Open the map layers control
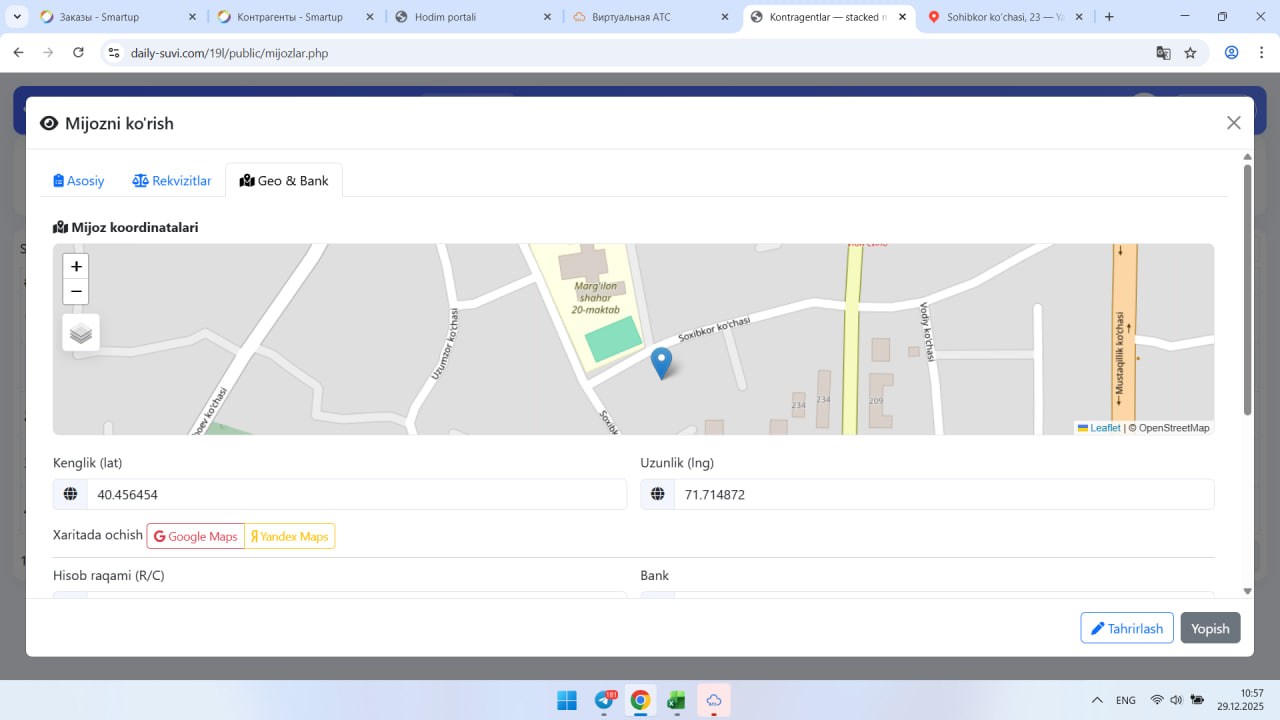 pos(81,333)
